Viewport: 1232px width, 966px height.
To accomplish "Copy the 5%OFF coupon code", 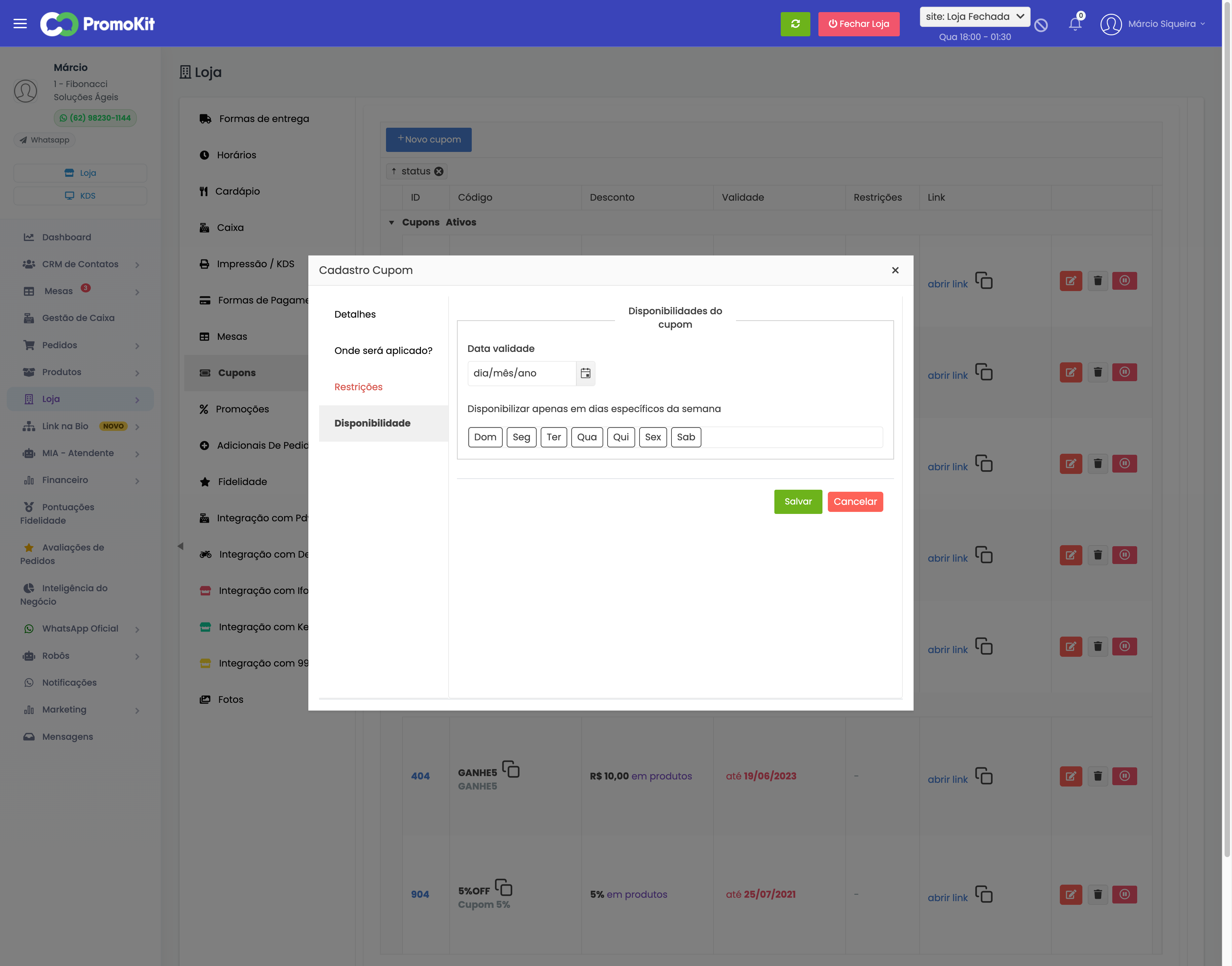I will [503, 887].
